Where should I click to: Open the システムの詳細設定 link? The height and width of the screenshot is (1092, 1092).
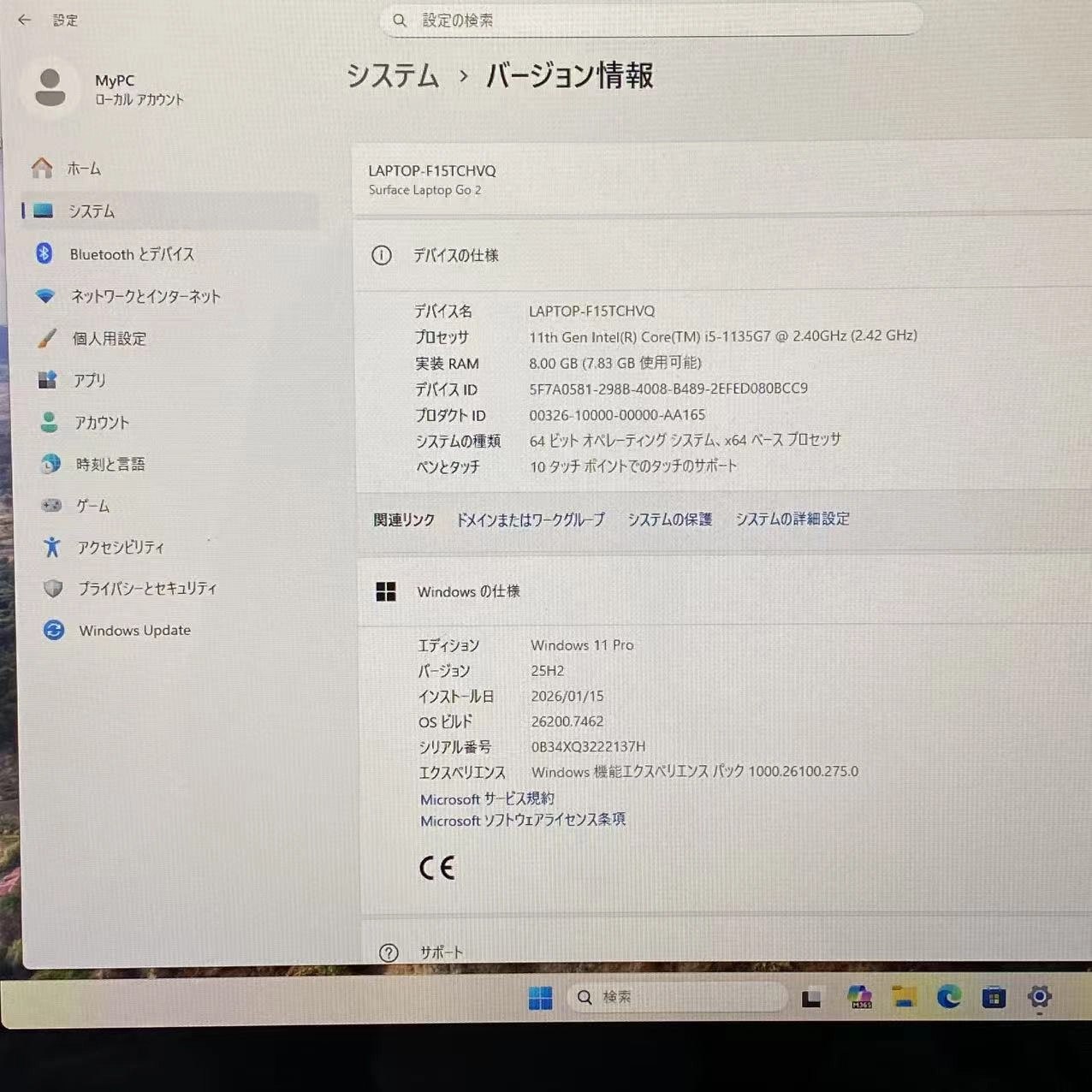792,519
